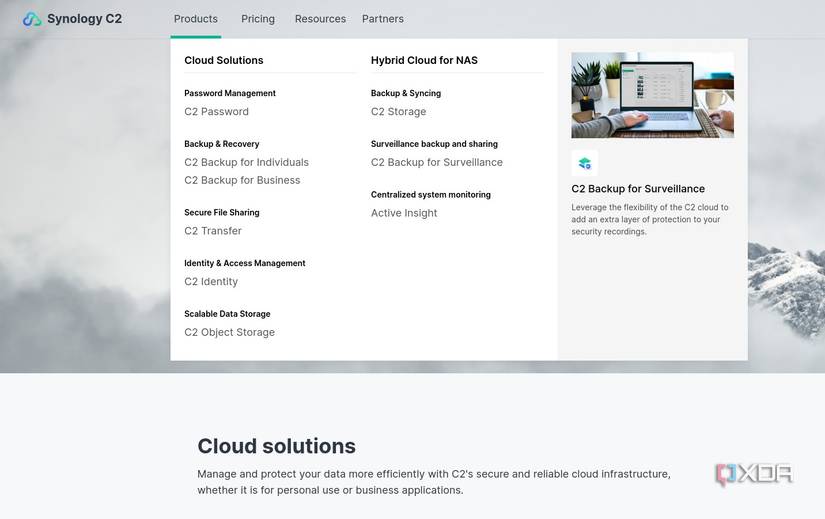Open C2 Backup for Surveillance menu link
This screenshot has height=519, width=825.
coord(437,162)
